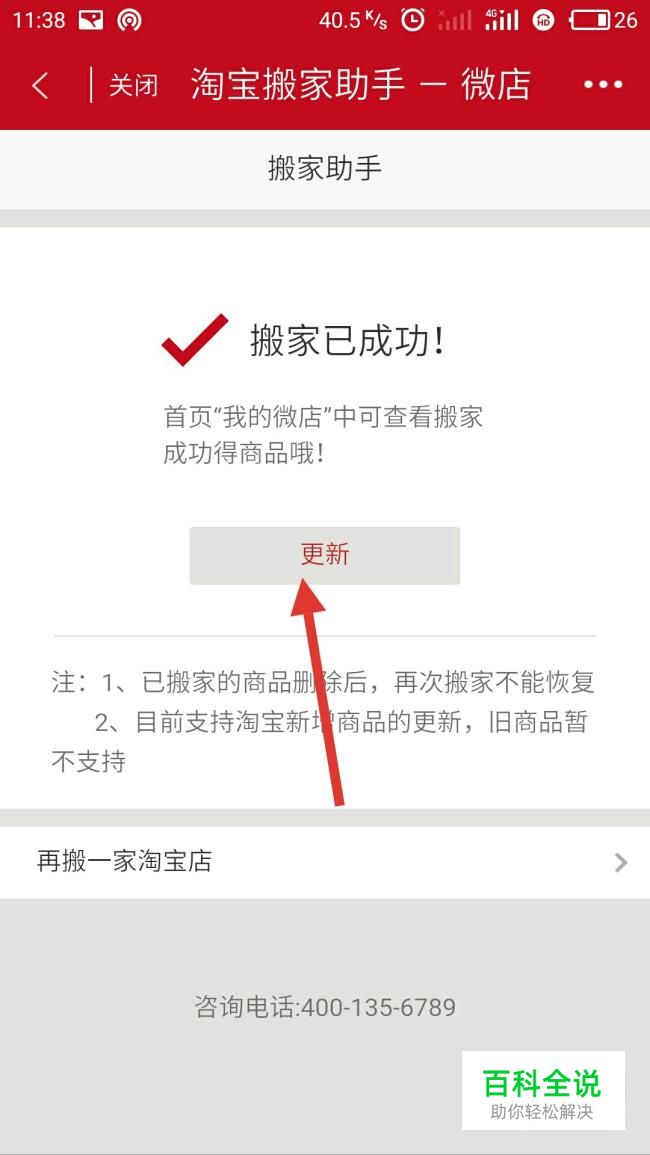This screenshot has height=1155, width=650.
Task: Tap the 淘宝搬家助手 — 微店 page title
Action: [360, 85]
